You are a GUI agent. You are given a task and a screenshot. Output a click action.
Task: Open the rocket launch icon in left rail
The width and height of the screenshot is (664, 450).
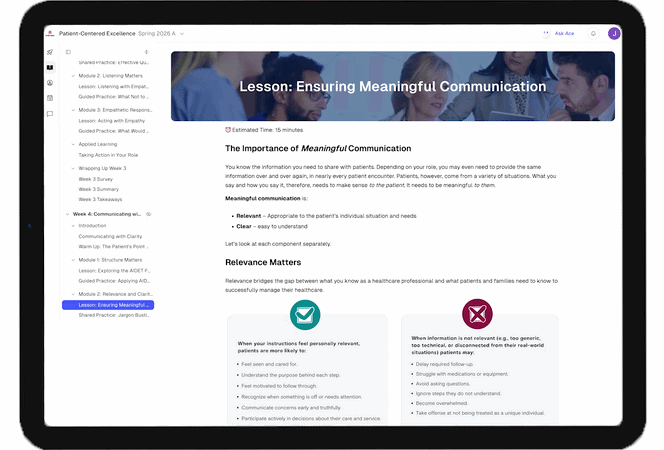(x=50, y=52)
